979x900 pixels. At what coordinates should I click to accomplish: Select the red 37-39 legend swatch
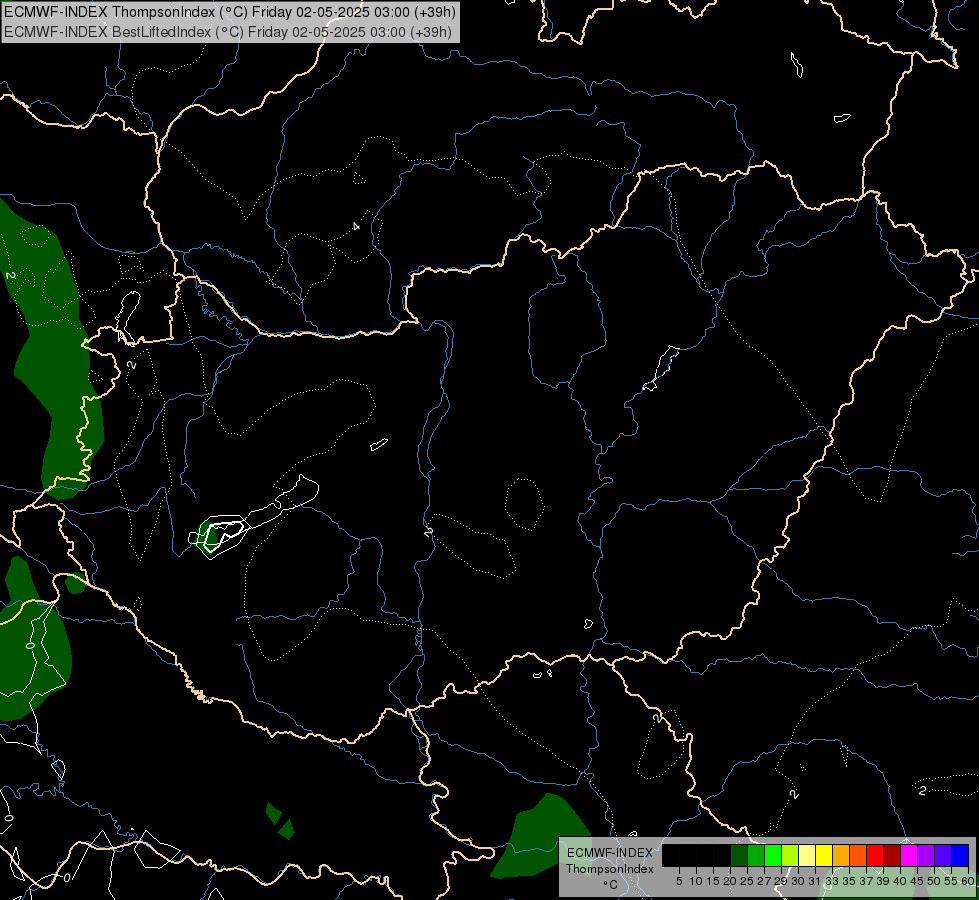pyautogui.click(x=875, y=856)
